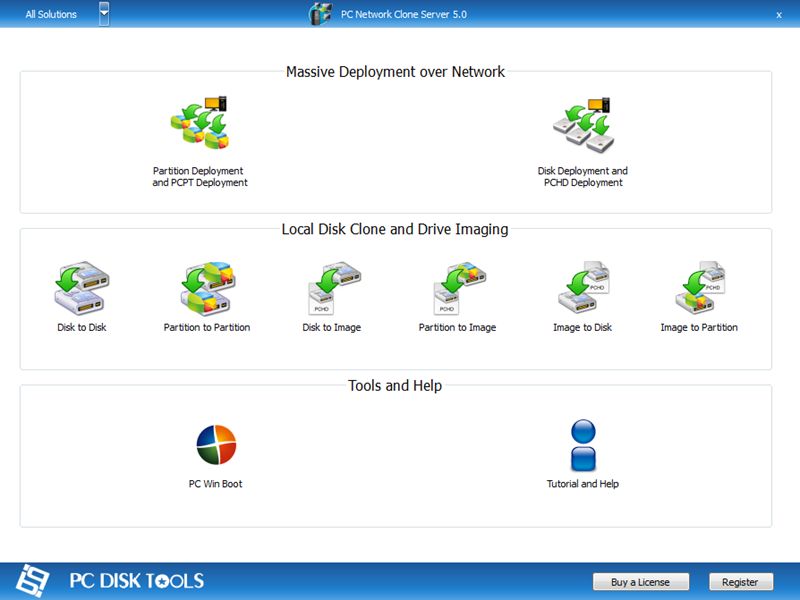The image size is (800, 600).
Task: Select the Disk to Disk clone icon
Action: (82, 288)
